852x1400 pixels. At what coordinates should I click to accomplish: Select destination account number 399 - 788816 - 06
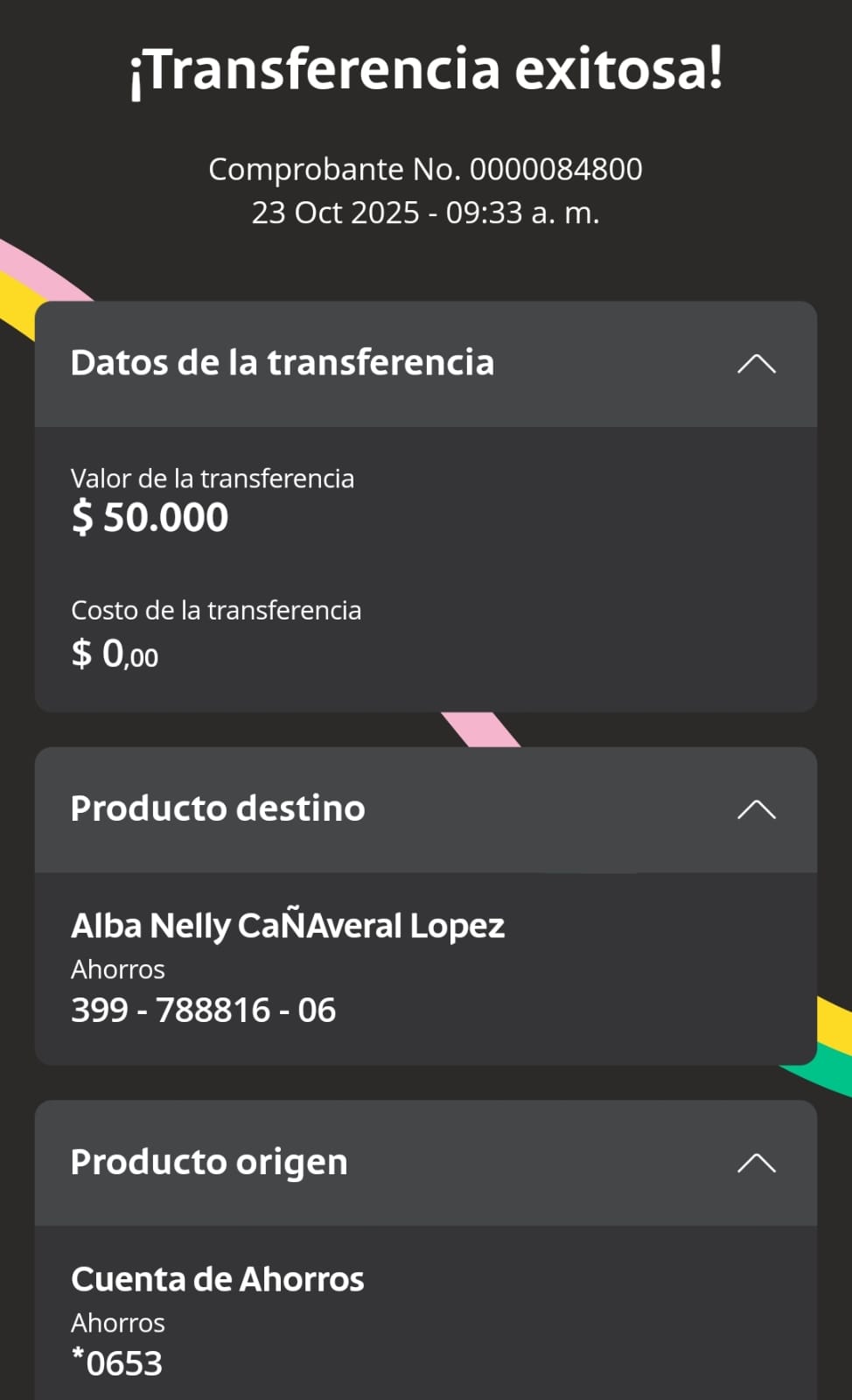point(203,1011)
